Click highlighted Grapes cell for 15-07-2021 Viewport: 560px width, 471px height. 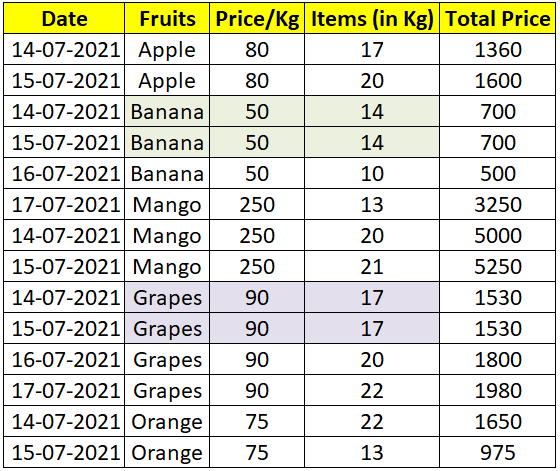click(x=167, y=329)
